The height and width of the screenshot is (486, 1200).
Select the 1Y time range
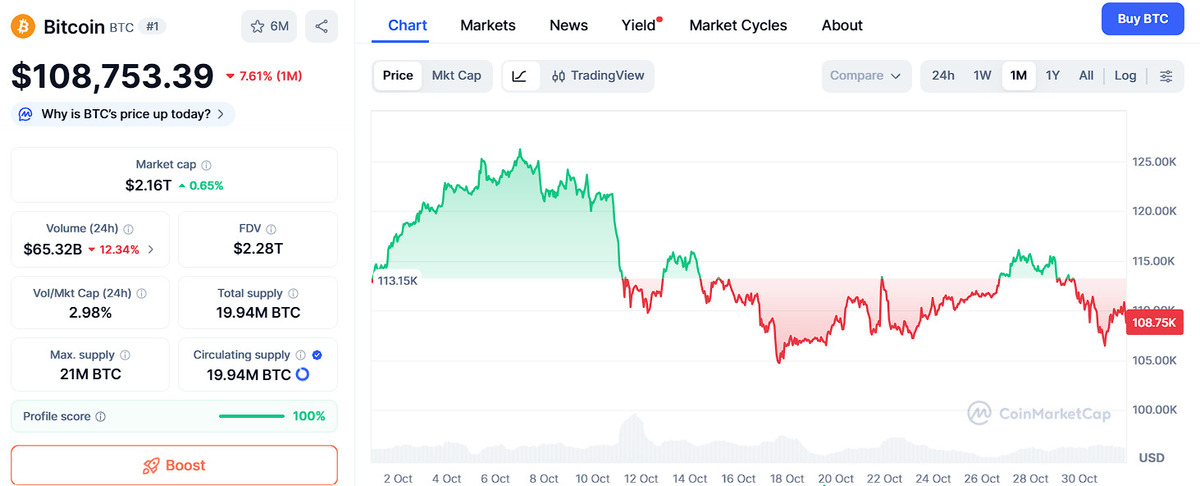coord(1052,76)
